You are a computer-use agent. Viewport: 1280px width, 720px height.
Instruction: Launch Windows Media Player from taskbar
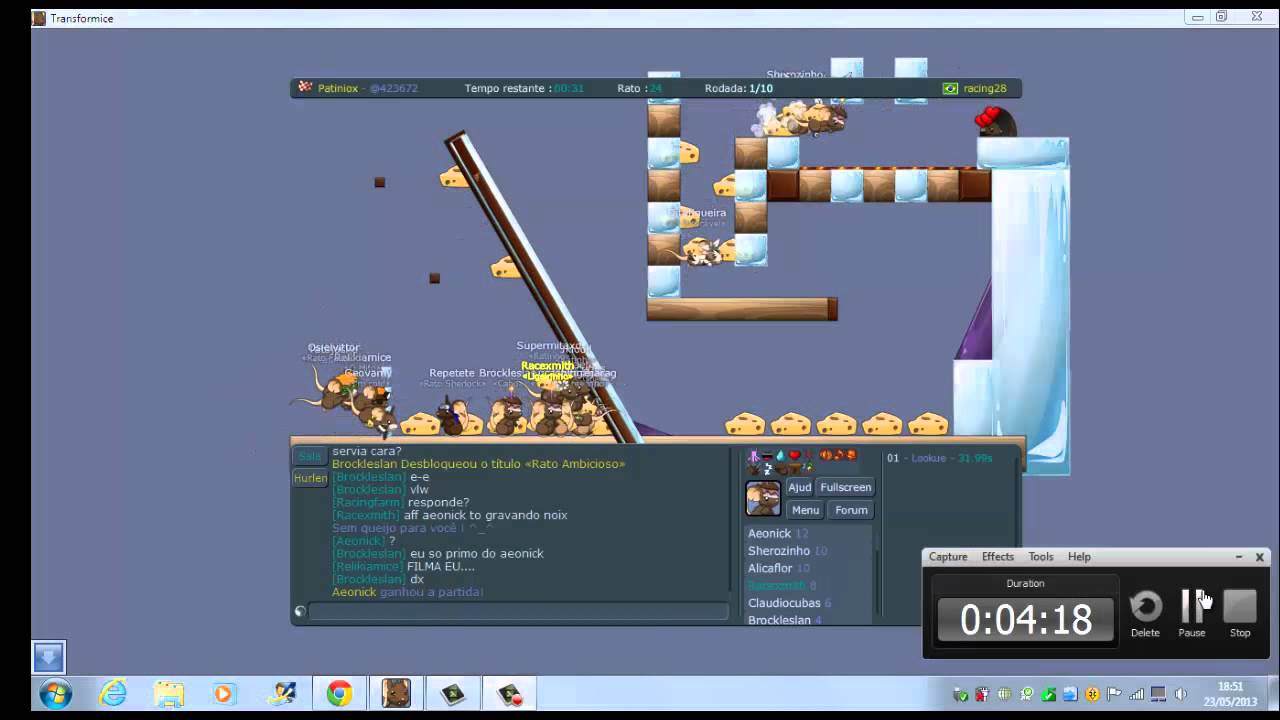tap(223, 693)
